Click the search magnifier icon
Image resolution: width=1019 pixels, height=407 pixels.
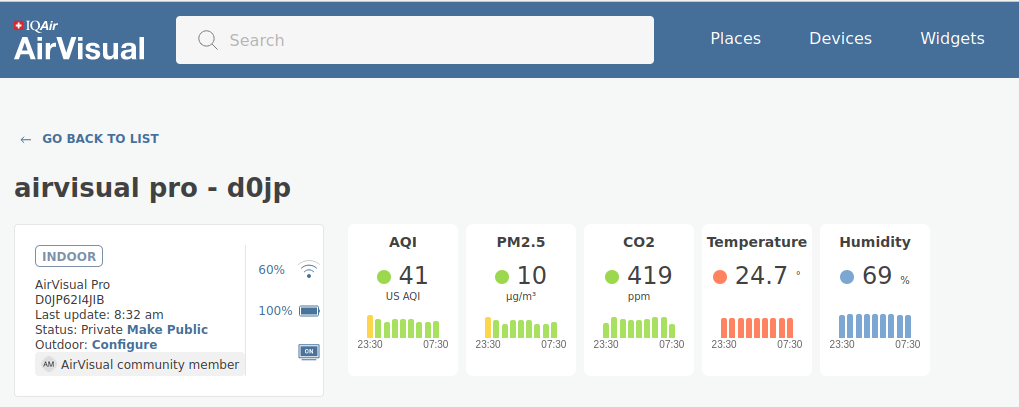click(208, 40)
